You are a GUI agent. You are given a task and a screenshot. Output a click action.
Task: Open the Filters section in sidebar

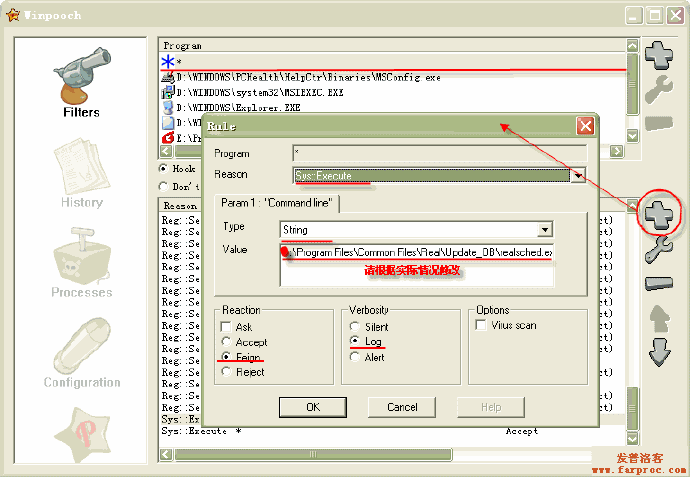click(x=81, y=78)
